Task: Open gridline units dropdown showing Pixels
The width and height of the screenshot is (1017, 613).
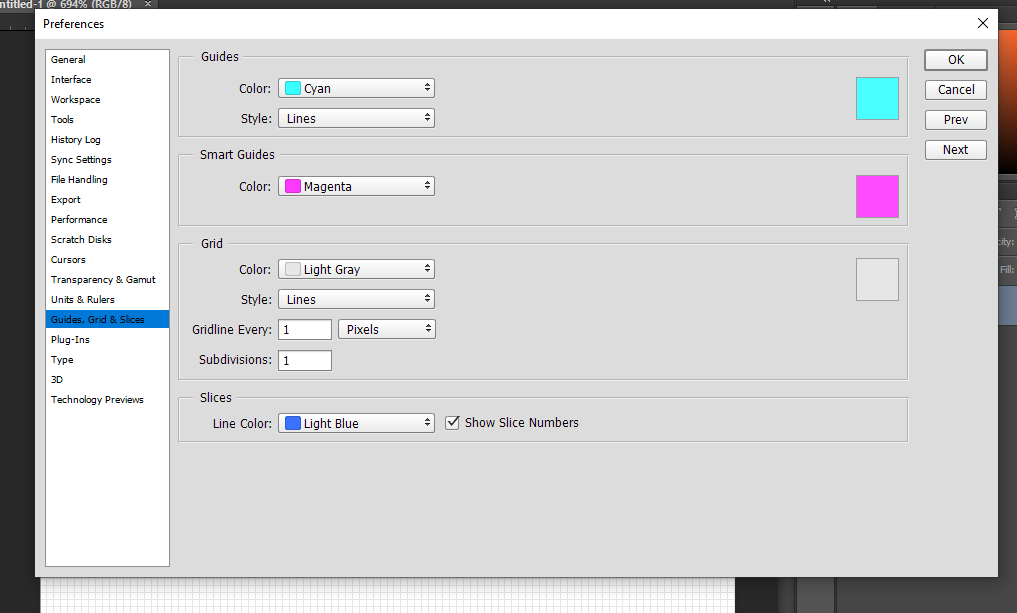Action: 387,330
